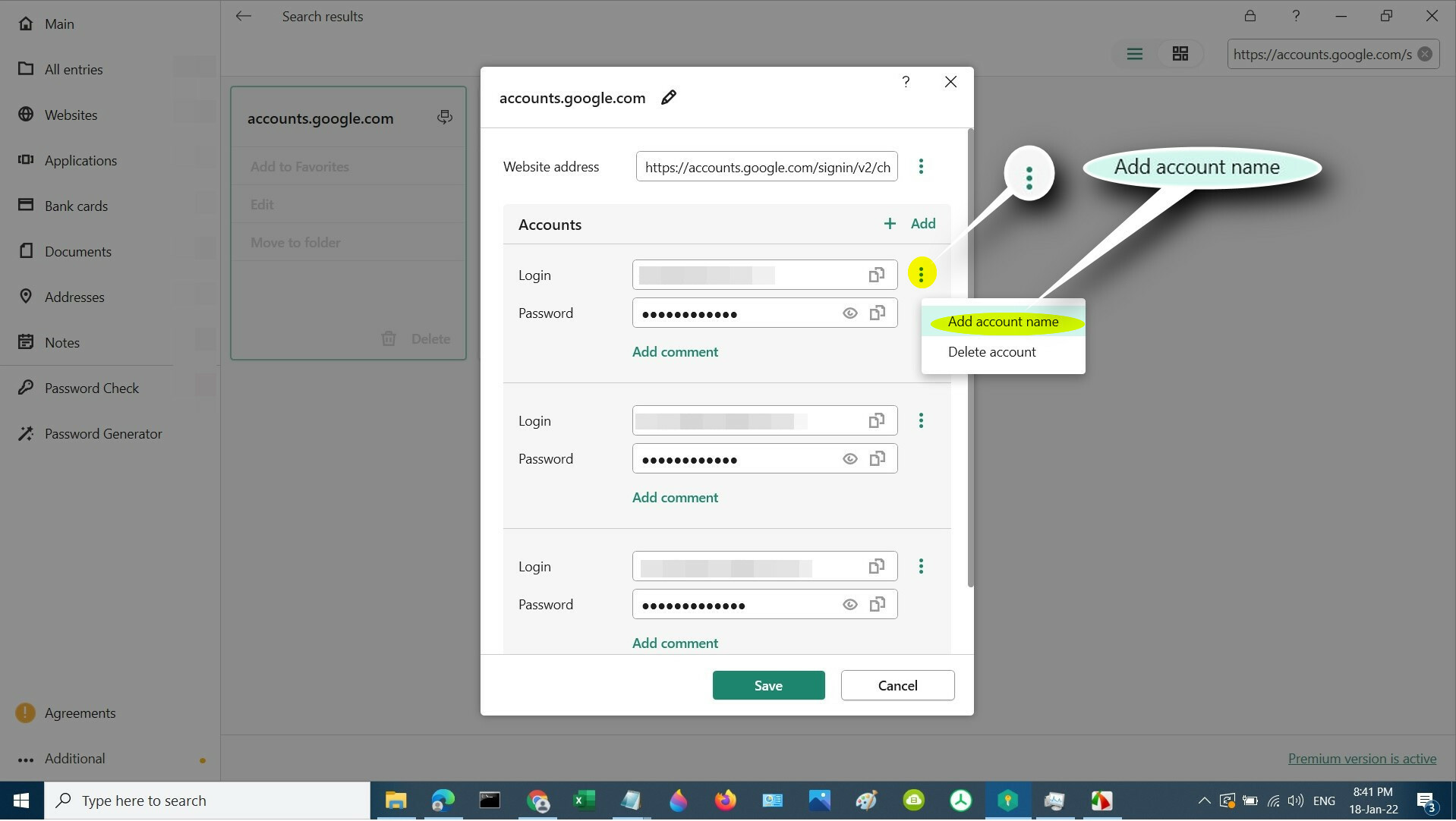Add a new account entry
This screenshot has width=1456, height=821.
click(909, 224)
